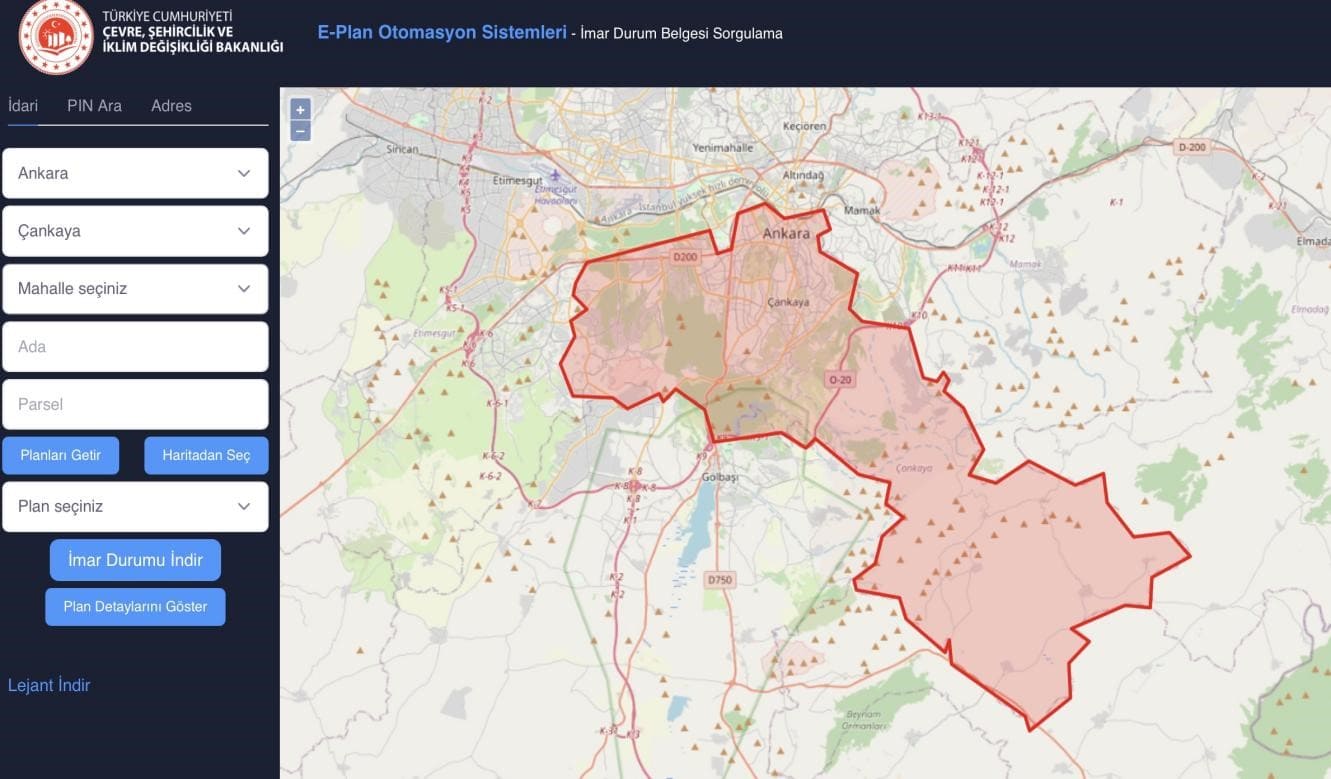Viewport: 1331px width, 779px height.
Task: Click Plan Detaylarını Göster button
Action: tap(135, 607)
